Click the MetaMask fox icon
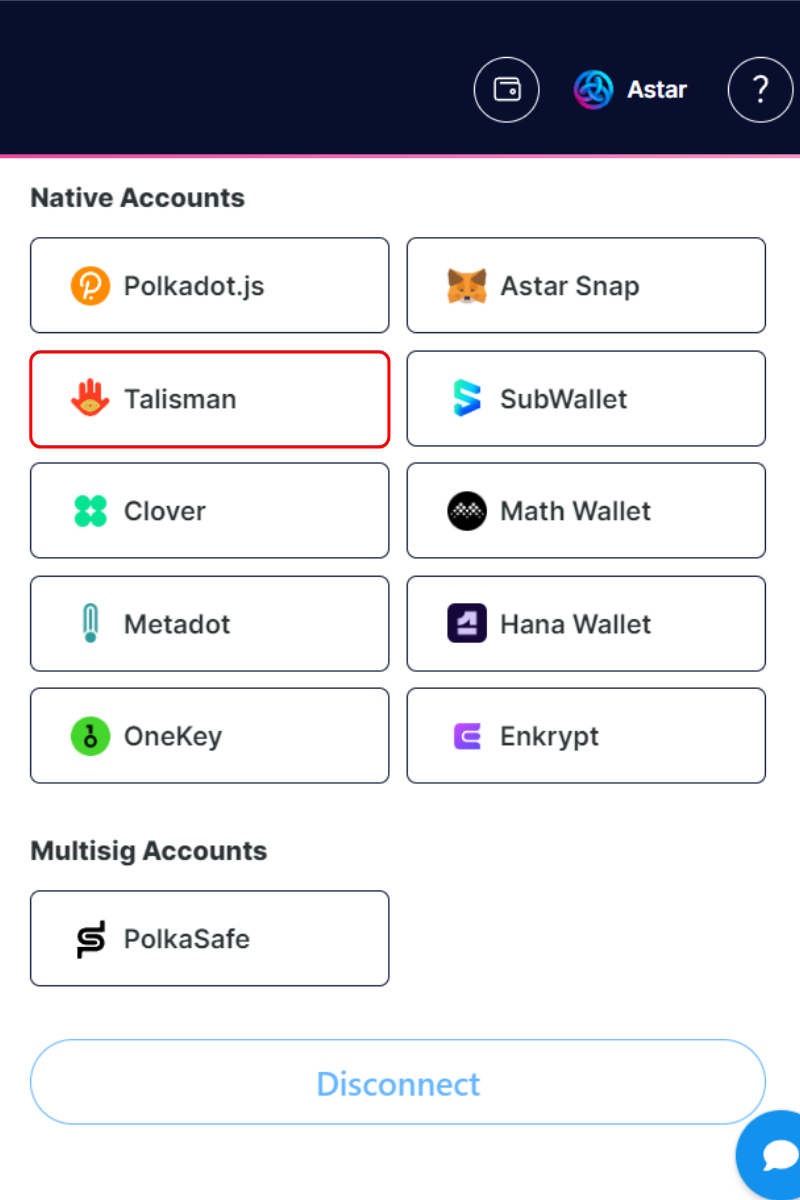Image resolution: width=800 pixels, height=1200 pixels. click(x=466, y=286)
